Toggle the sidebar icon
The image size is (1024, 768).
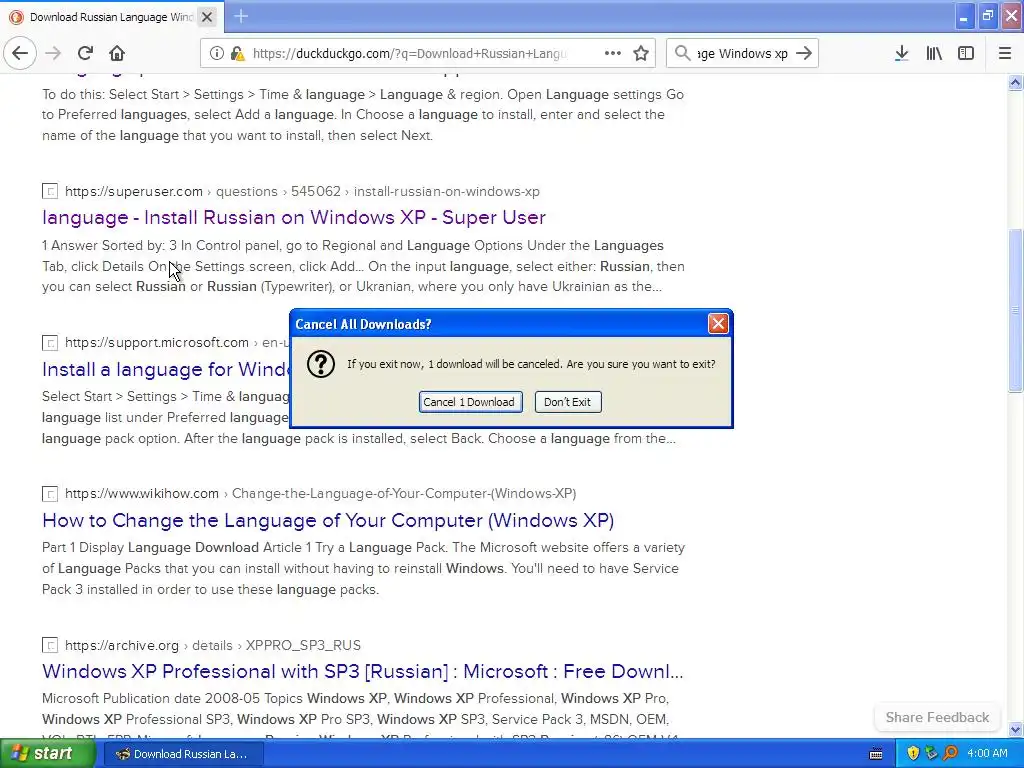pyautogui.click(x=966, y=53)
